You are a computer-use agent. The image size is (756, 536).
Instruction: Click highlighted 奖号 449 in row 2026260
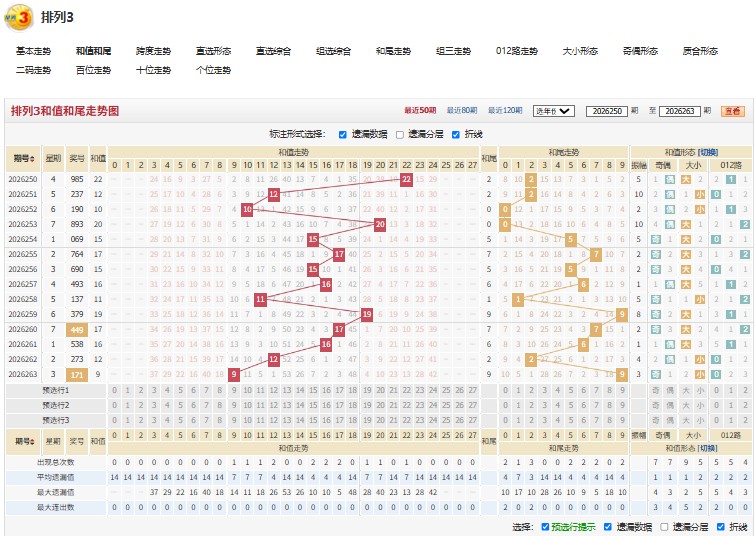pos(77,330)
